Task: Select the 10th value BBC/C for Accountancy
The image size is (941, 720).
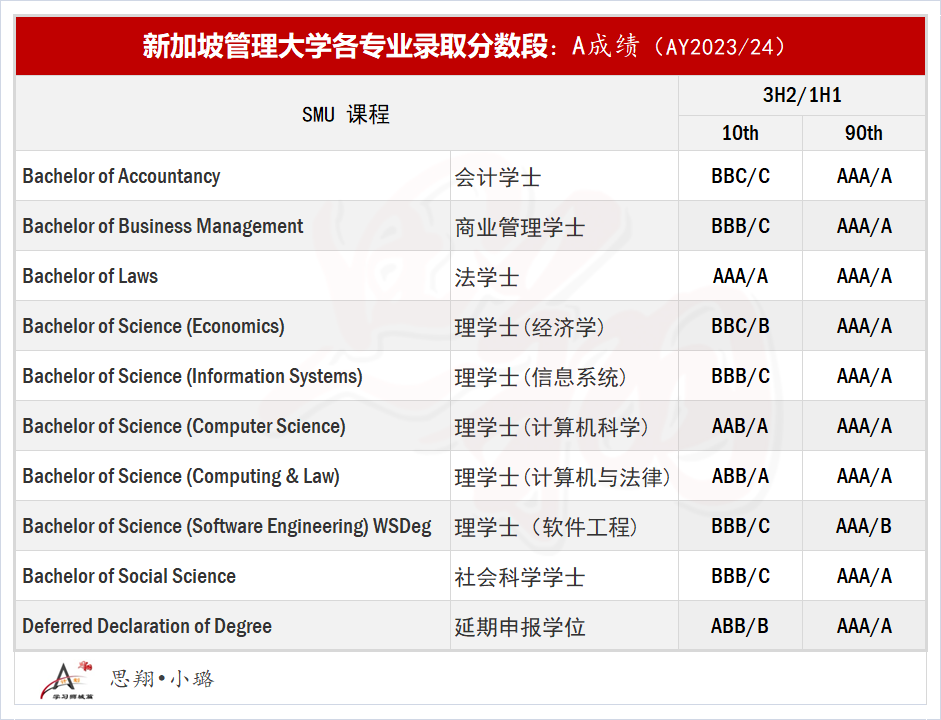Action: pos(741,176)
